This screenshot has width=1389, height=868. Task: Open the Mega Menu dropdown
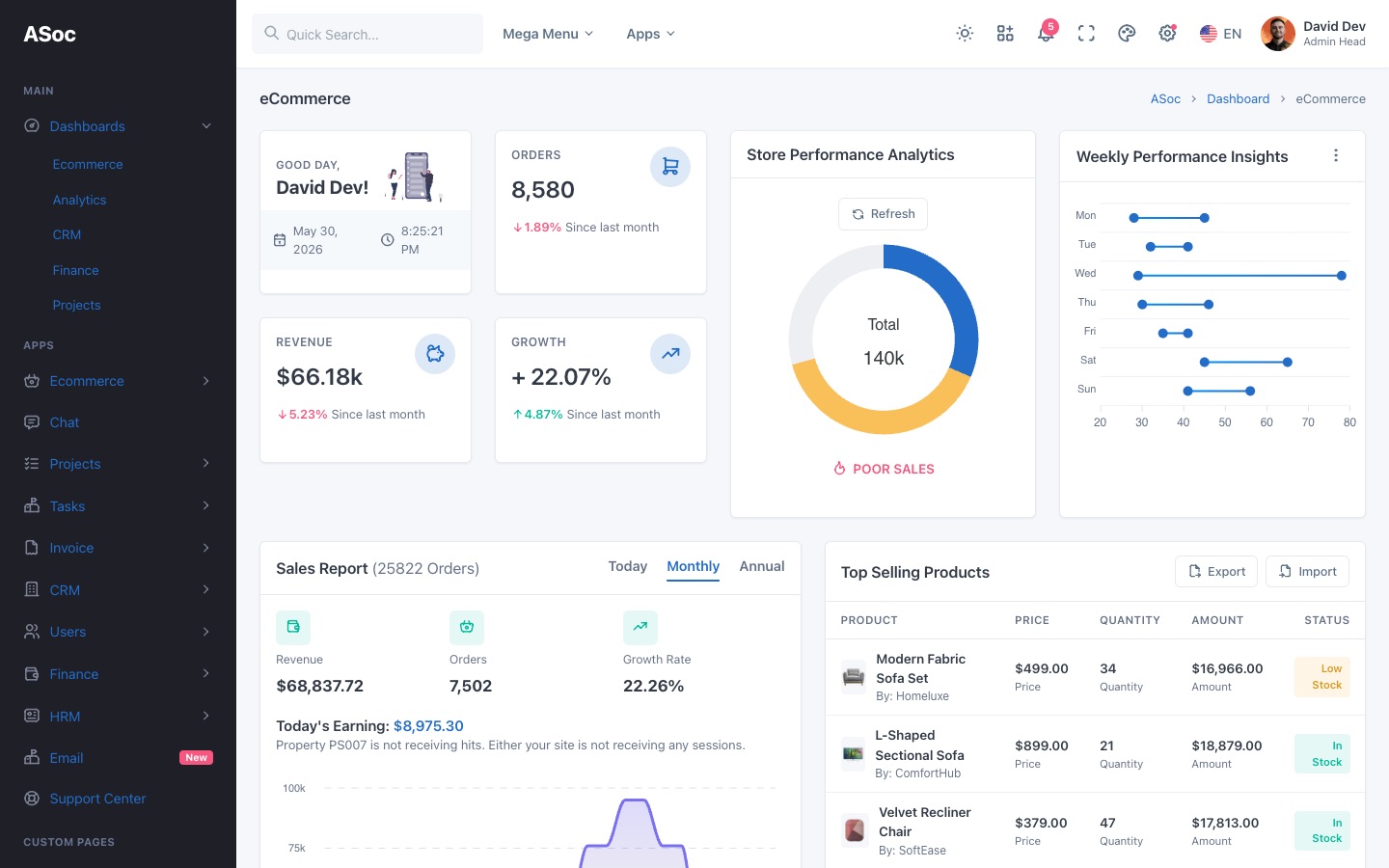(548, 34)
